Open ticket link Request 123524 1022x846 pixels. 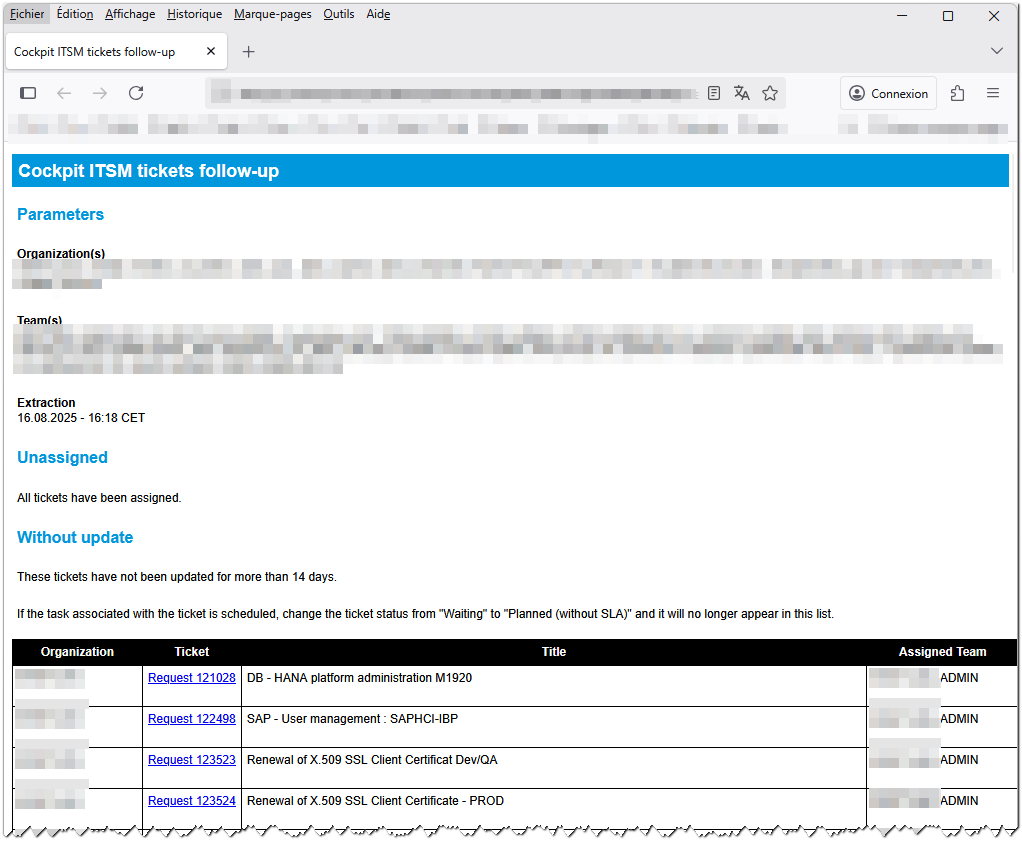(x=191, y=801)
